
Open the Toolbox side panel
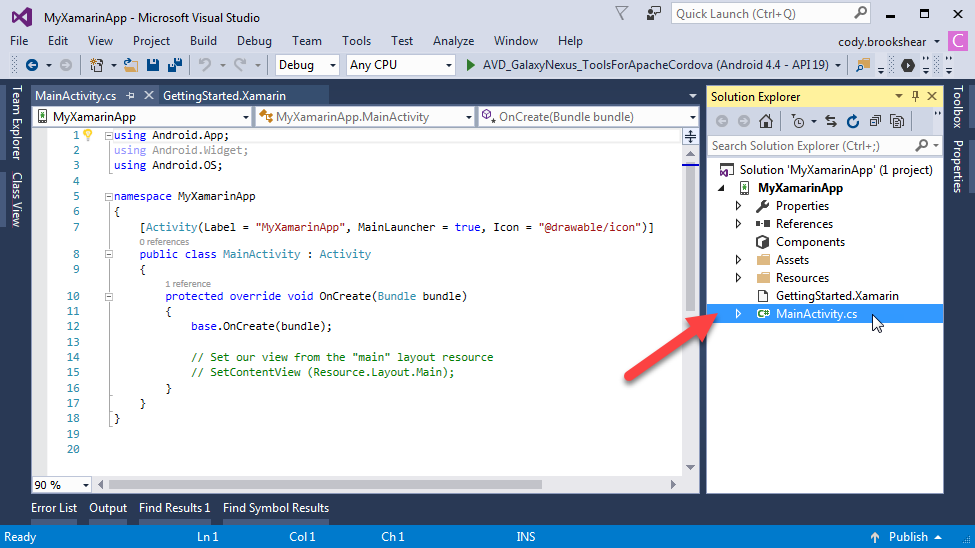[x=958, y=106]
